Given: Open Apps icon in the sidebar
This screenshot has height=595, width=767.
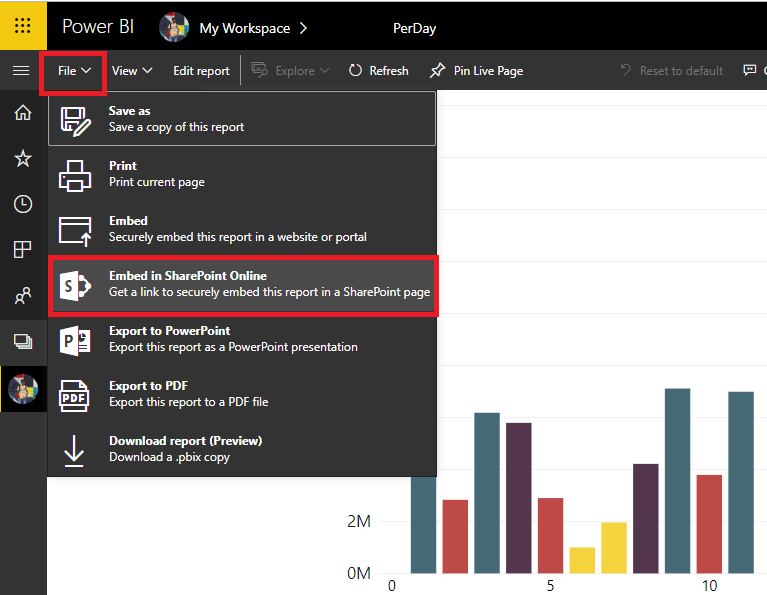Looking at the screenshot, I should pos(23,250).
